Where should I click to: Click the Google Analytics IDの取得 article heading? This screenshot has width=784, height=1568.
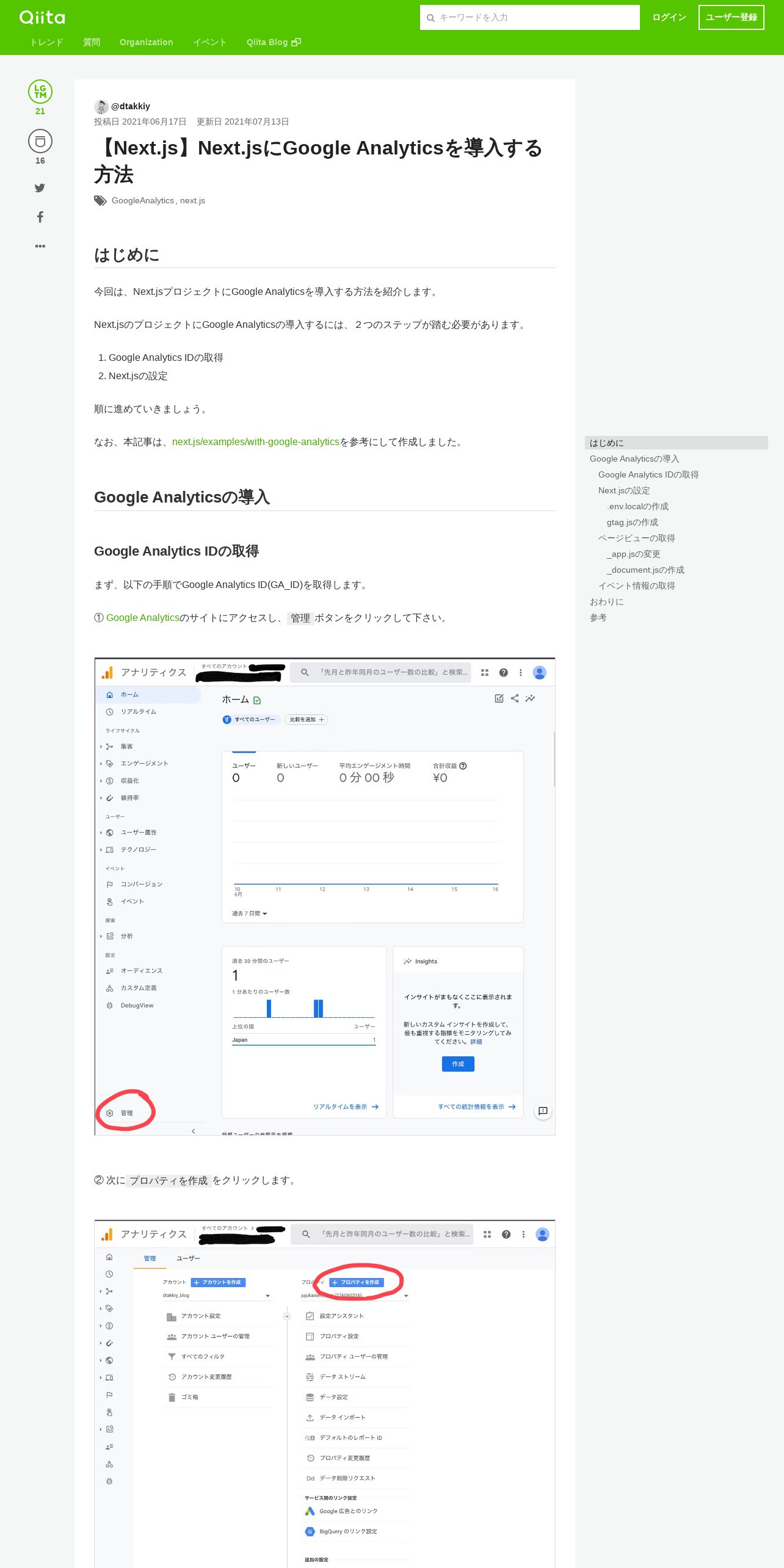point(176,551)
